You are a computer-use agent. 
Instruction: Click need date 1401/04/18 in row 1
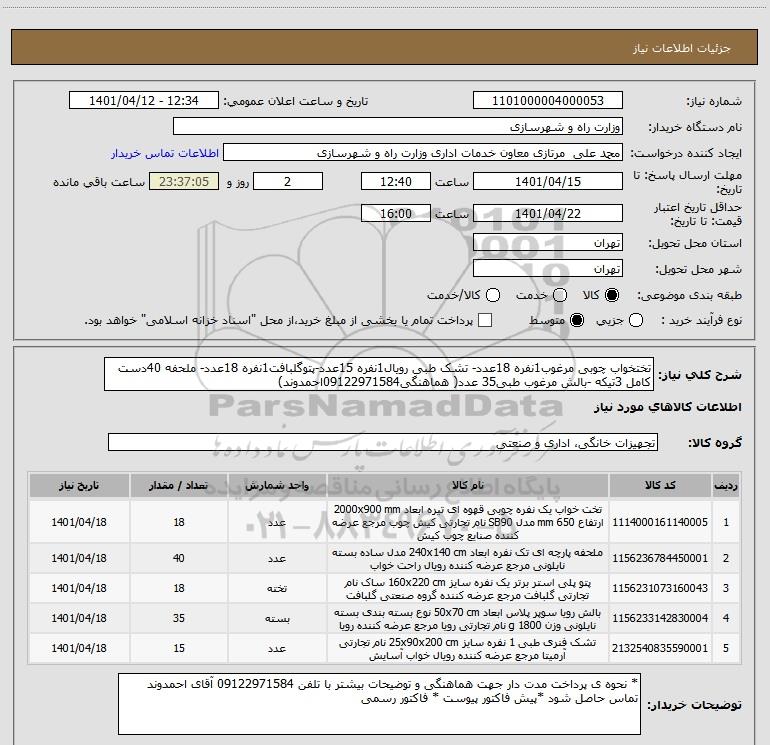(x=79, y=522)
